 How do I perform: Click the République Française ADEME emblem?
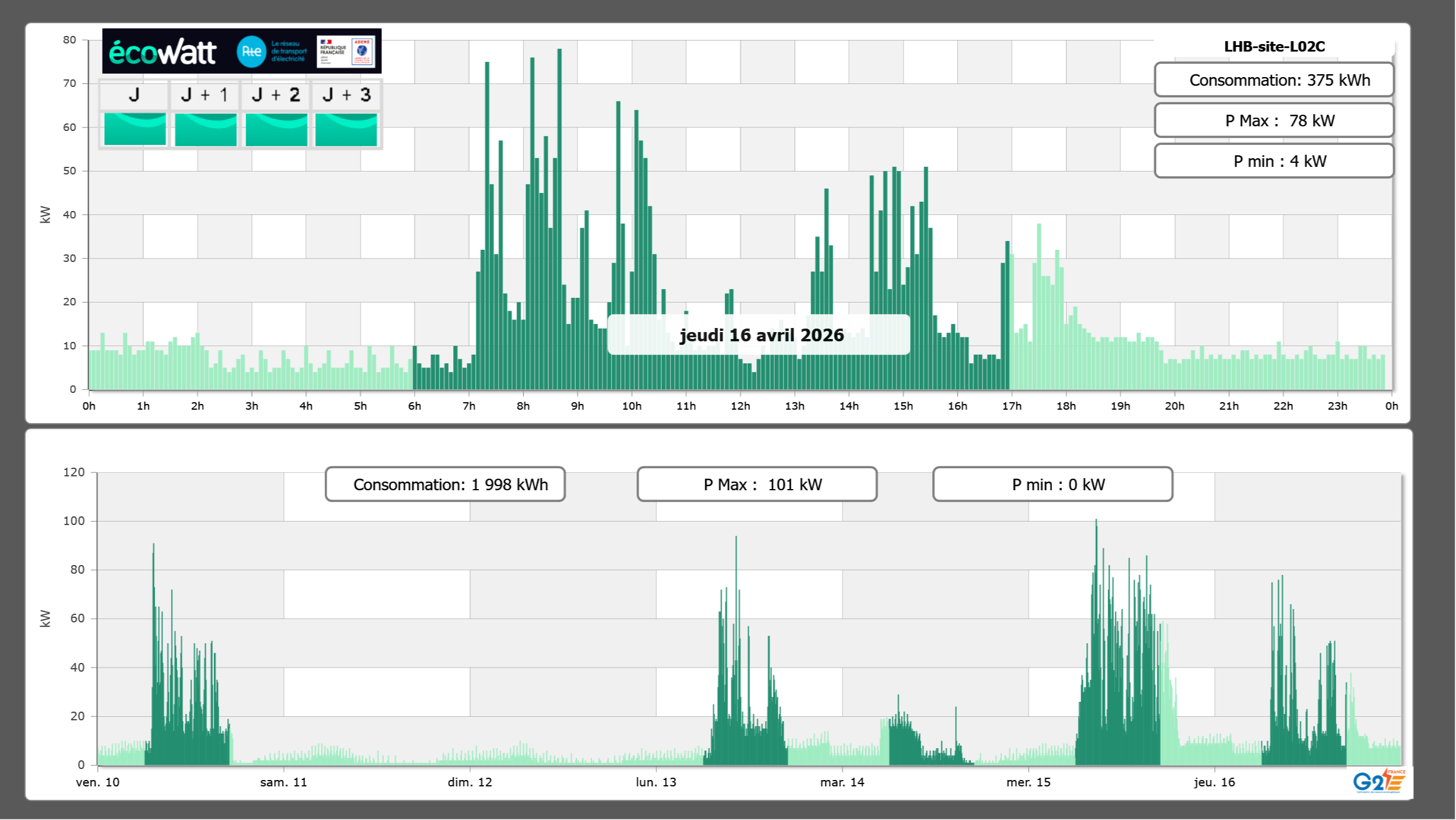[x=346, y=52]
